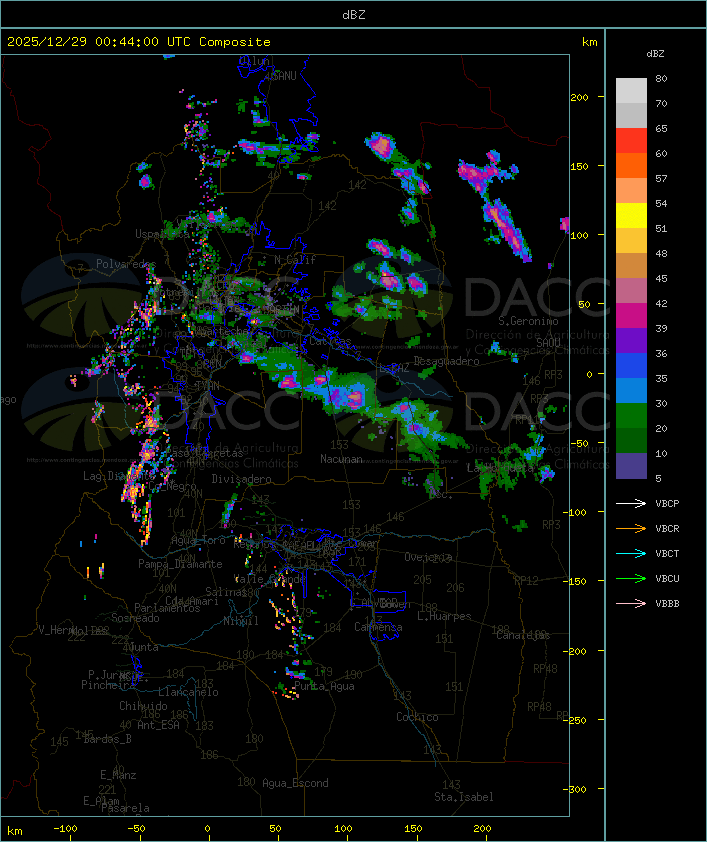Click the Desaguadero map label
The image size is (707, 842).
click(446, 361)
